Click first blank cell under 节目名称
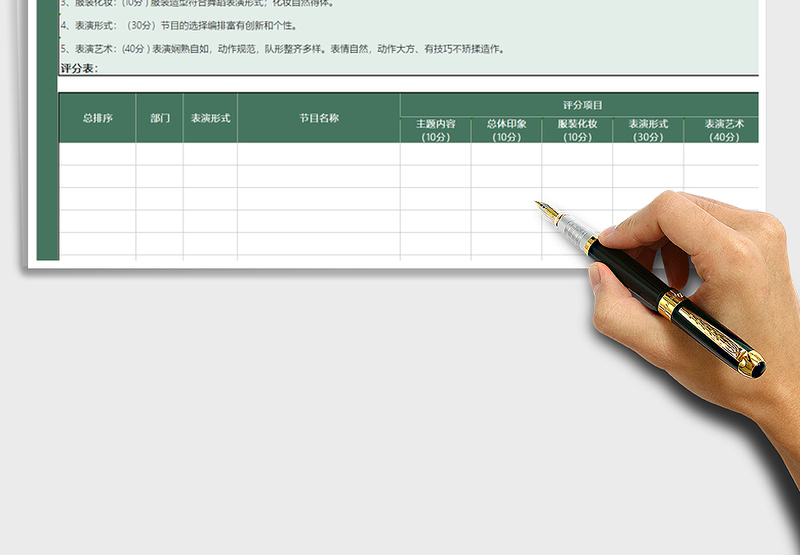The width and height of the screenshot is (800, 555). point(319,154)
